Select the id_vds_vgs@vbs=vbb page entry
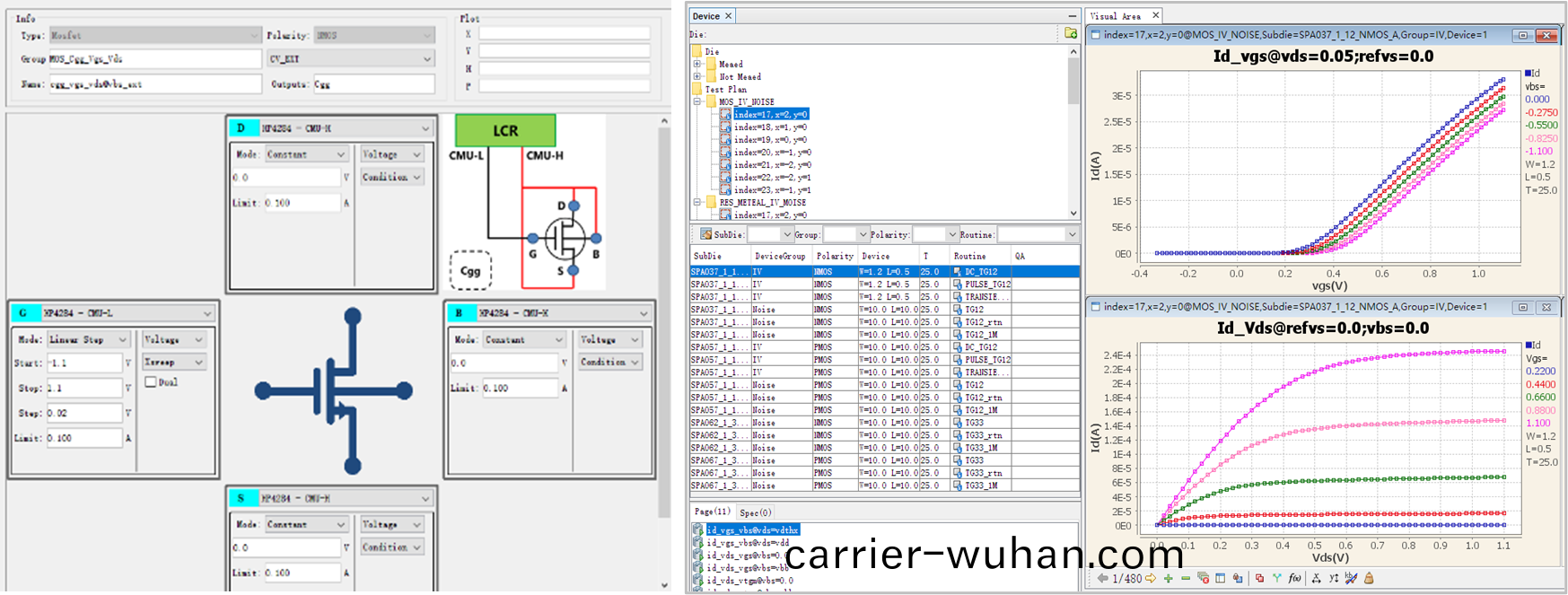Screen dimensions: 1568x595 point(747,568)
